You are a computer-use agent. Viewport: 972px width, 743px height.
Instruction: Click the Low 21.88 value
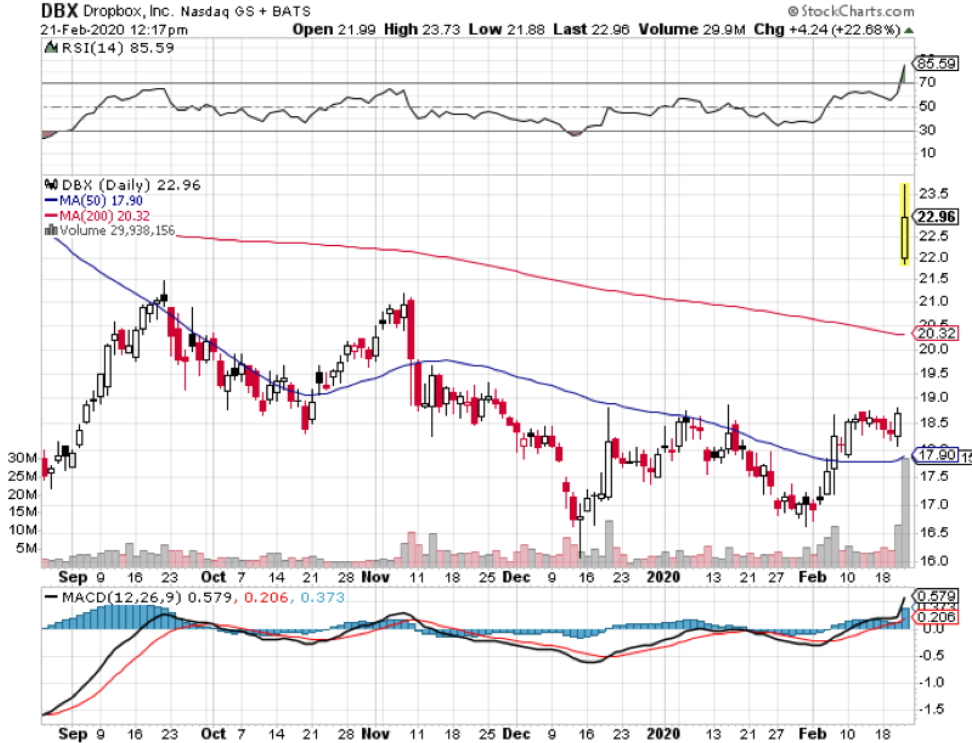tap(507, 30)
